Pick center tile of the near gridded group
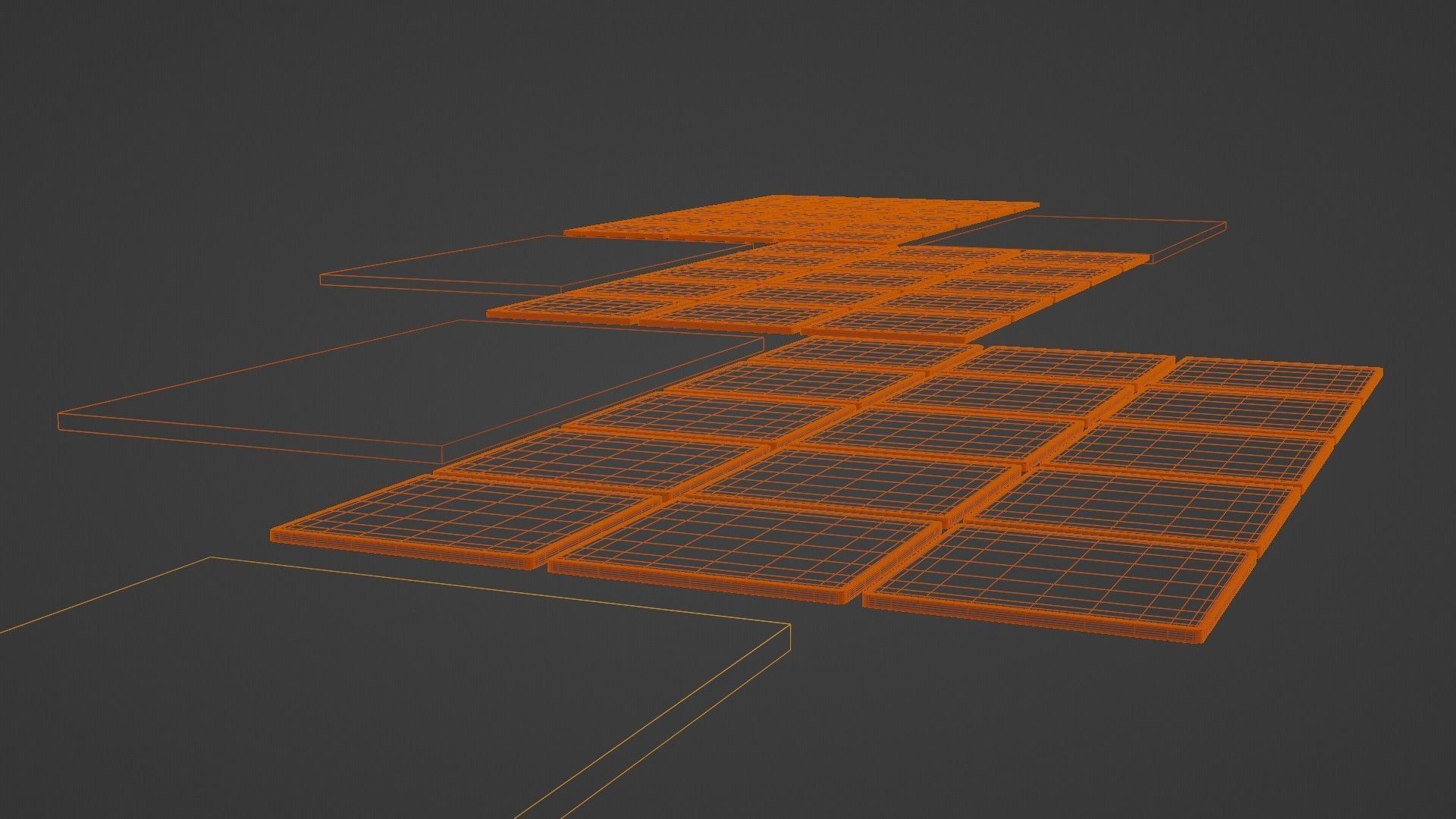The image size is (1456, 819). pyautogui.click(x=940, y=434)
